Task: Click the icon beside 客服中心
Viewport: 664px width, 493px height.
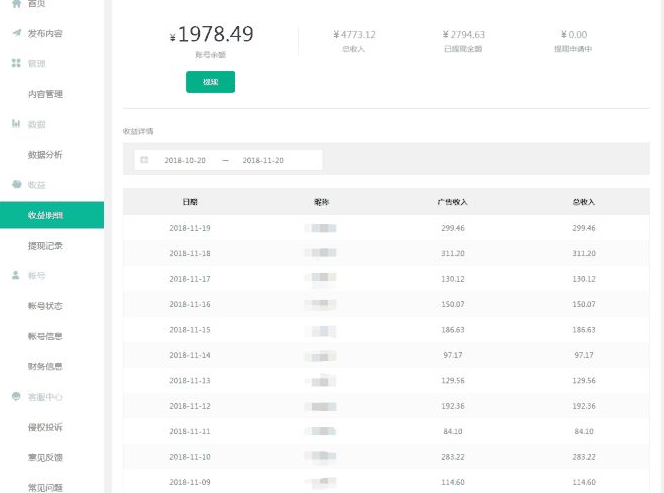Action: point(16,397)
